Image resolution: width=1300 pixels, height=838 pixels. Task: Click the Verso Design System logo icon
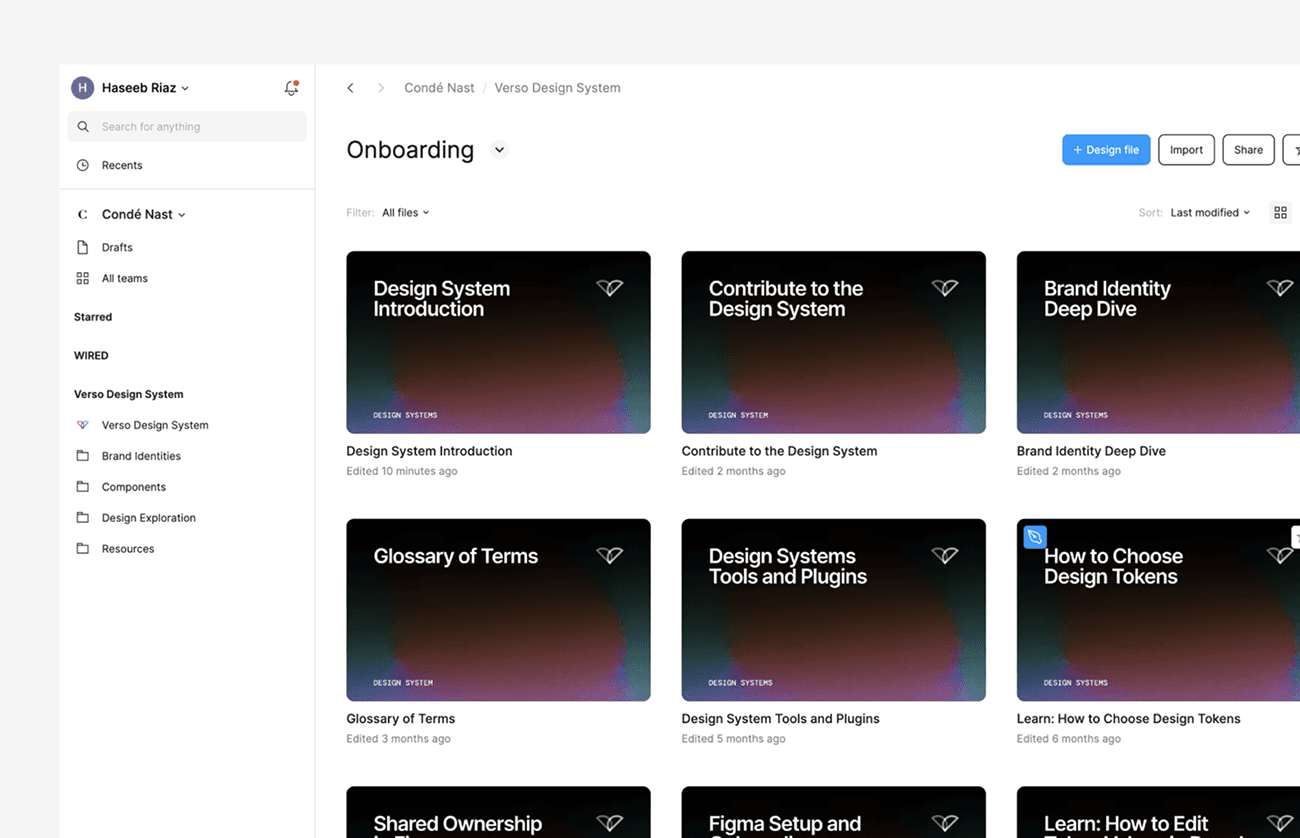(83, 425)
